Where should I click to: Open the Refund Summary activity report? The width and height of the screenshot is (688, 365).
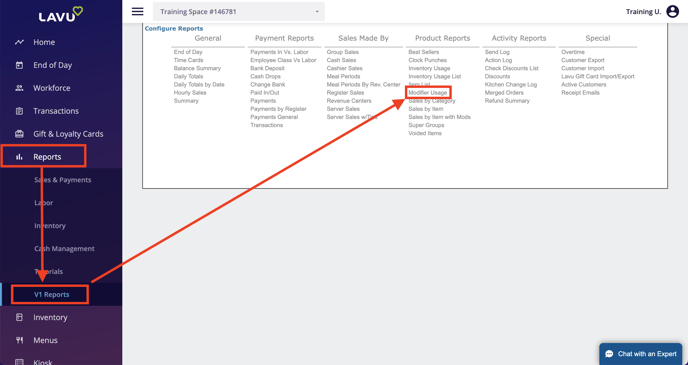tap(507, 101)
